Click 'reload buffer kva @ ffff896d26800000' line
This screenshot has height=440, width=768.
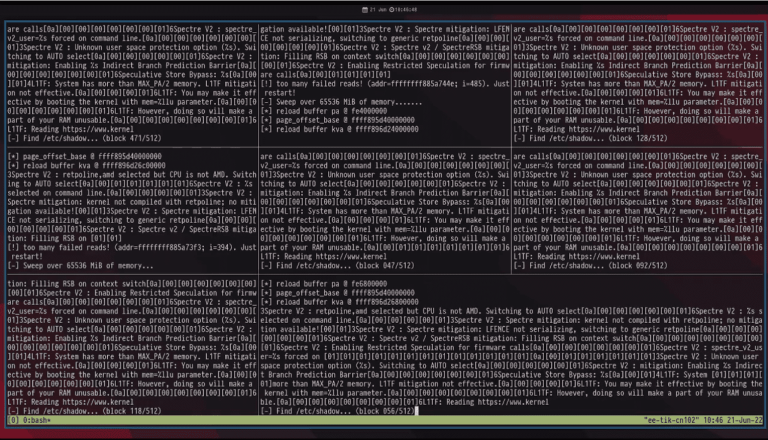[339, 302]
